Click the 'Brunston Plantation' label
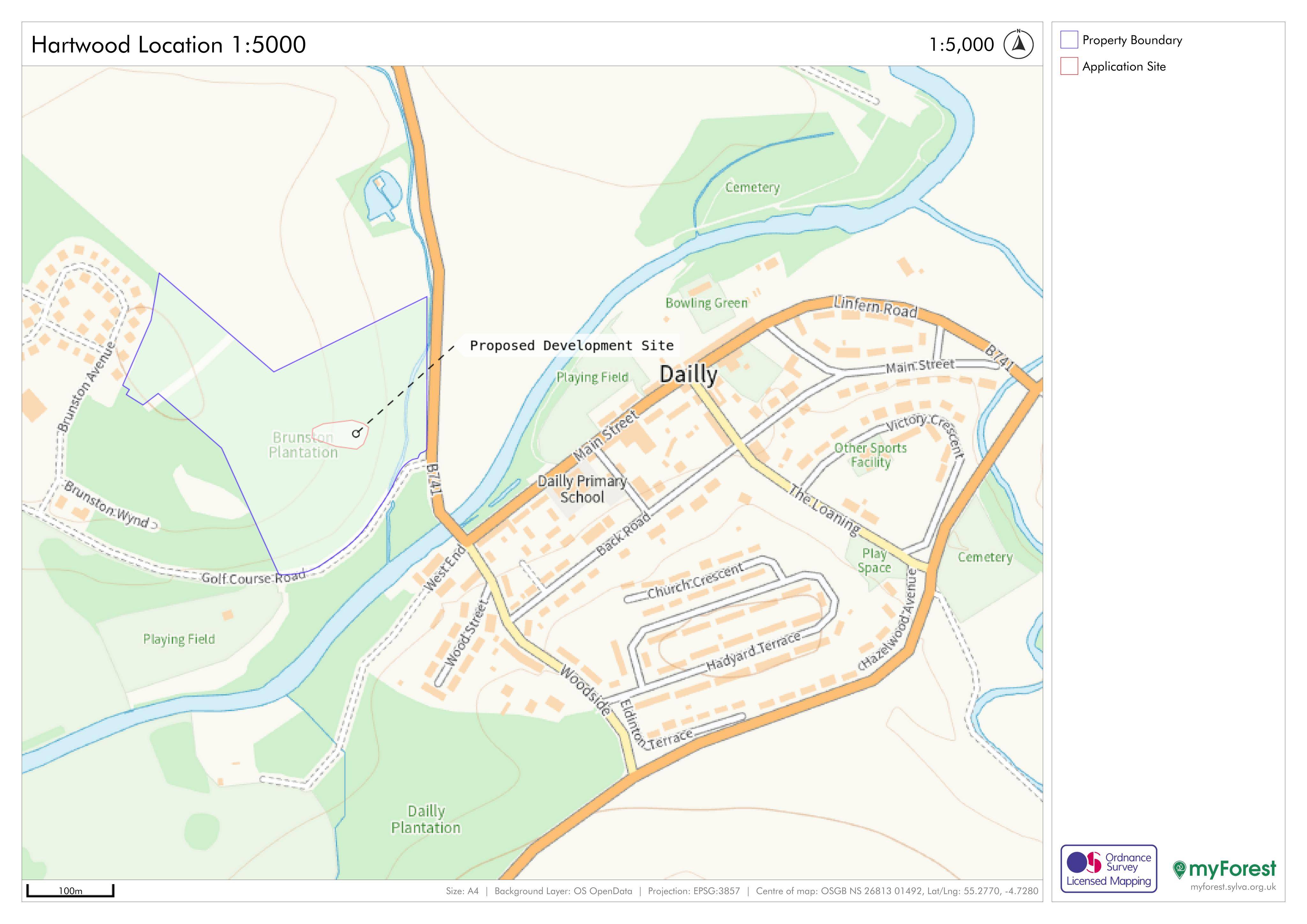The height and width of the screenshot is (924, 1307). tap(303, 445)
